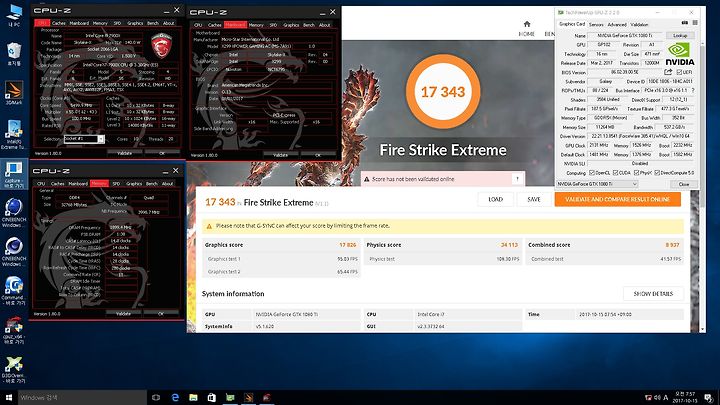720x405 pixels.
Task: Open the GPU-Z hamburger menu icon
Action: (x=695, y=22)
